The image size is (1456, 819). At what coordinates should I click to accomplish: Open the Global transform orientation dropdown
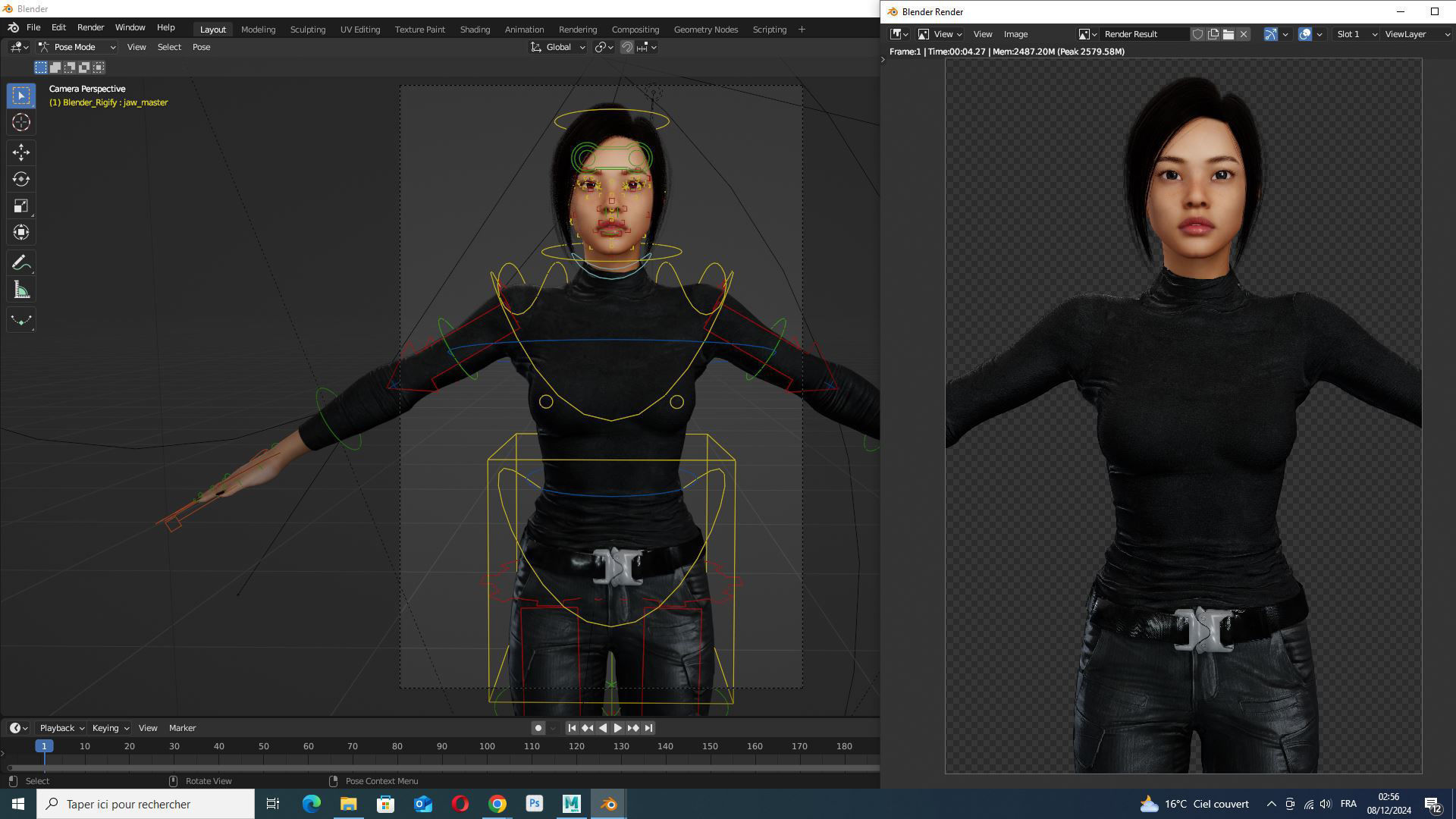(x=557, y=47)
